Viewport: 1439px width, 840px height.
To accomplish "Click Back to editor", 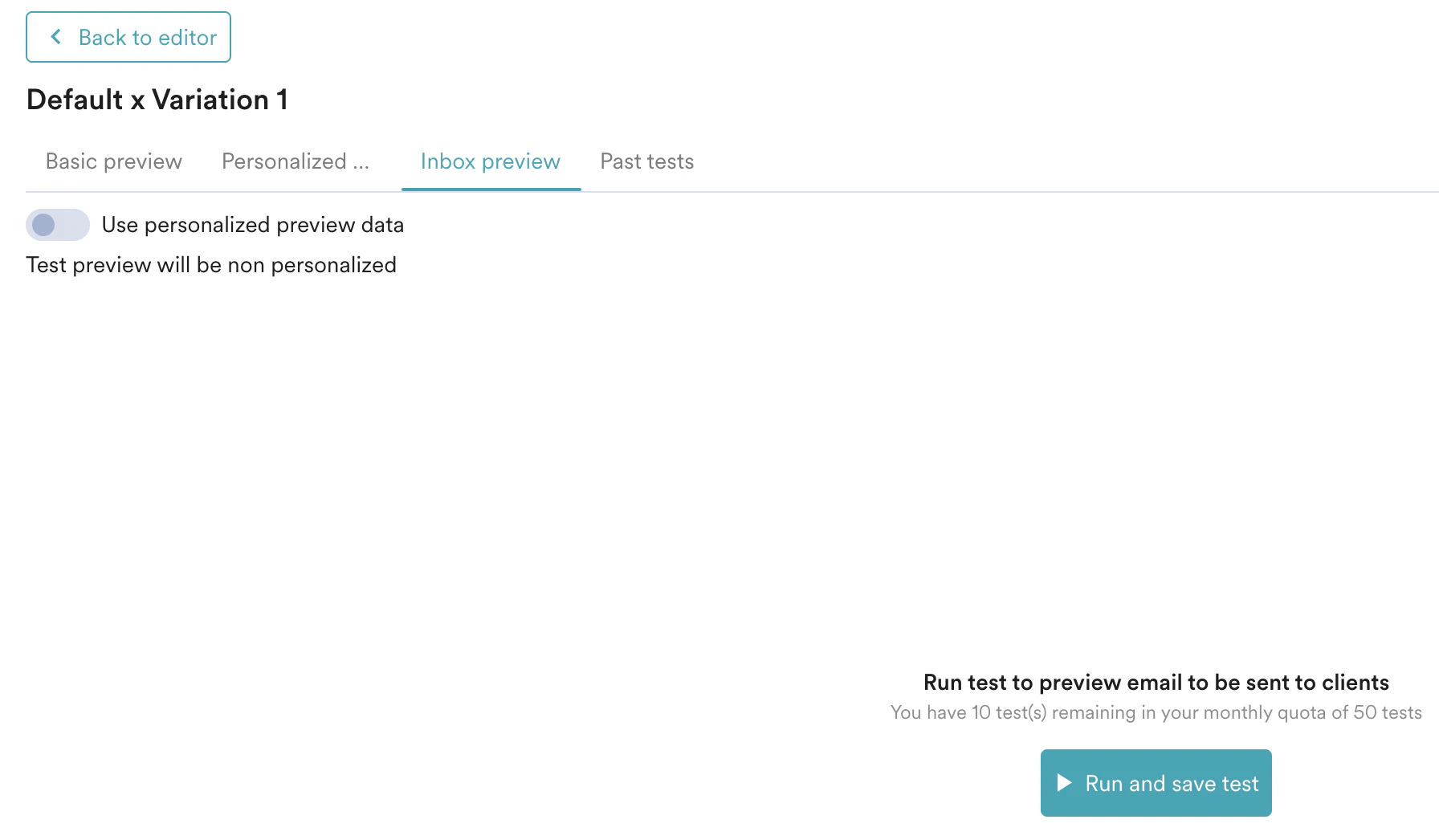I will (x=128, y=36).
